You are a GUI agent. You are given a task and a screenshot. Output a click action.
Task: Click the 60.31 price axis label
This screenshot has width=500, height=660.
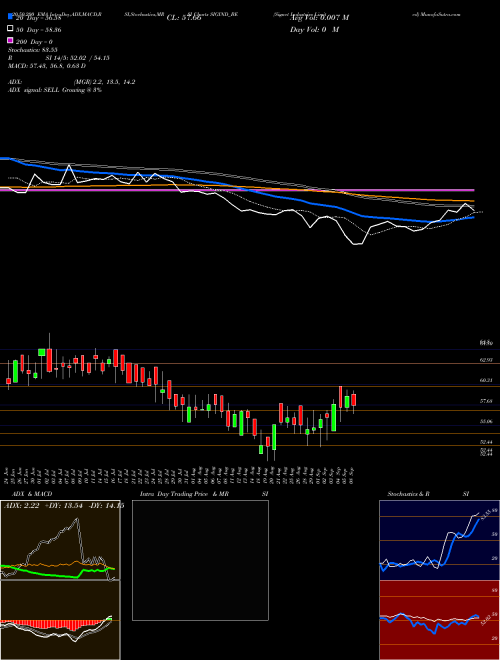pos(486,381)
